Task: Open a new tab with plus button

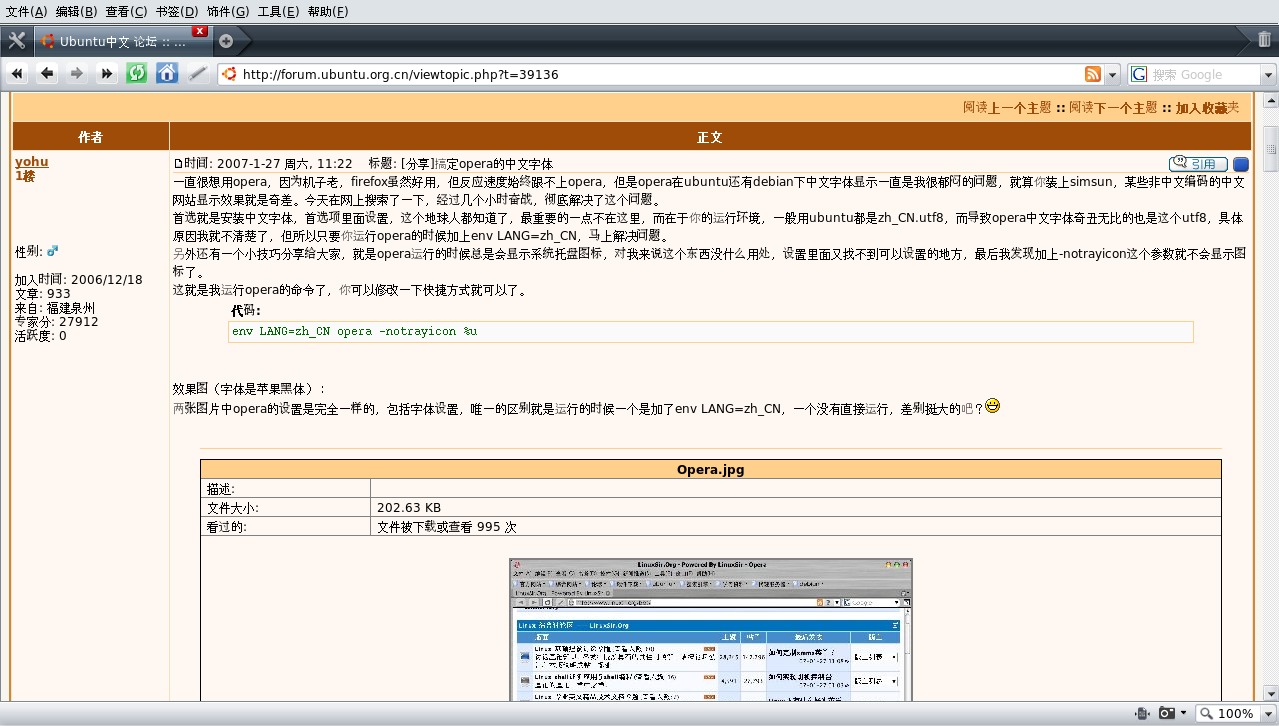Action: 226,41
